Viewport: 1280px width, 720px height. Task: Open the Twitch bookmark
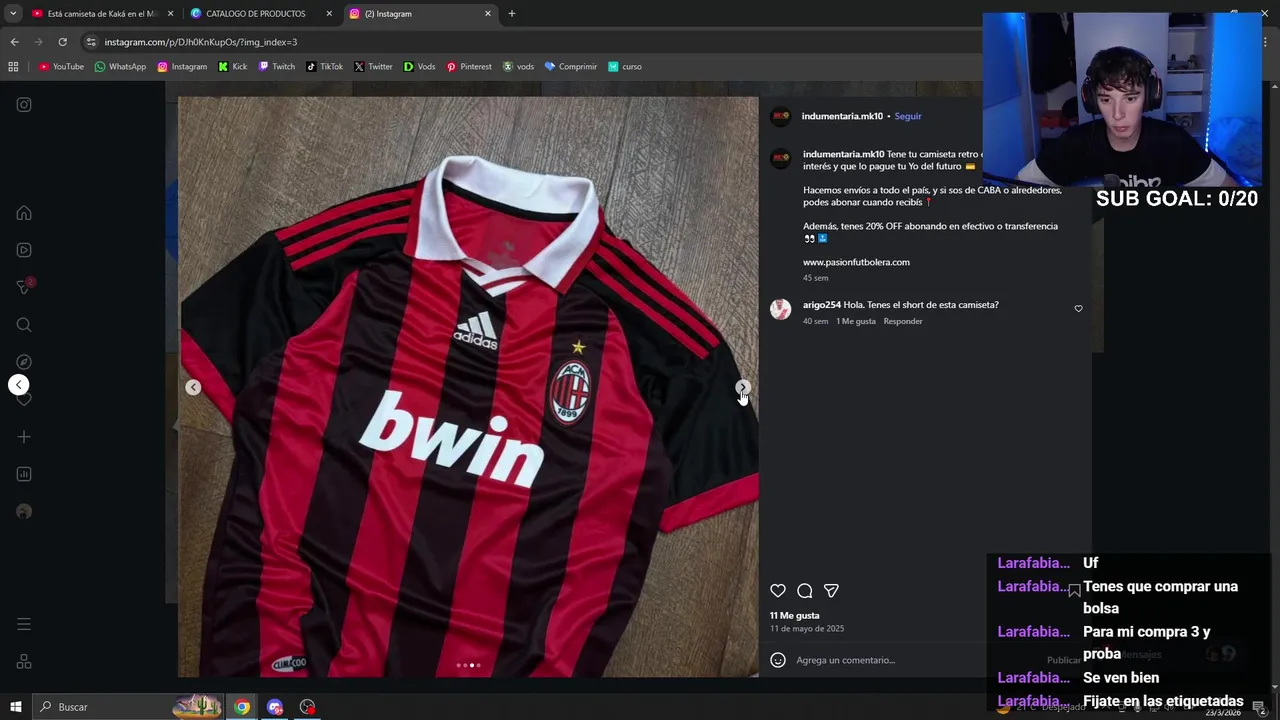pyautogui.click(x=277, y=67)
